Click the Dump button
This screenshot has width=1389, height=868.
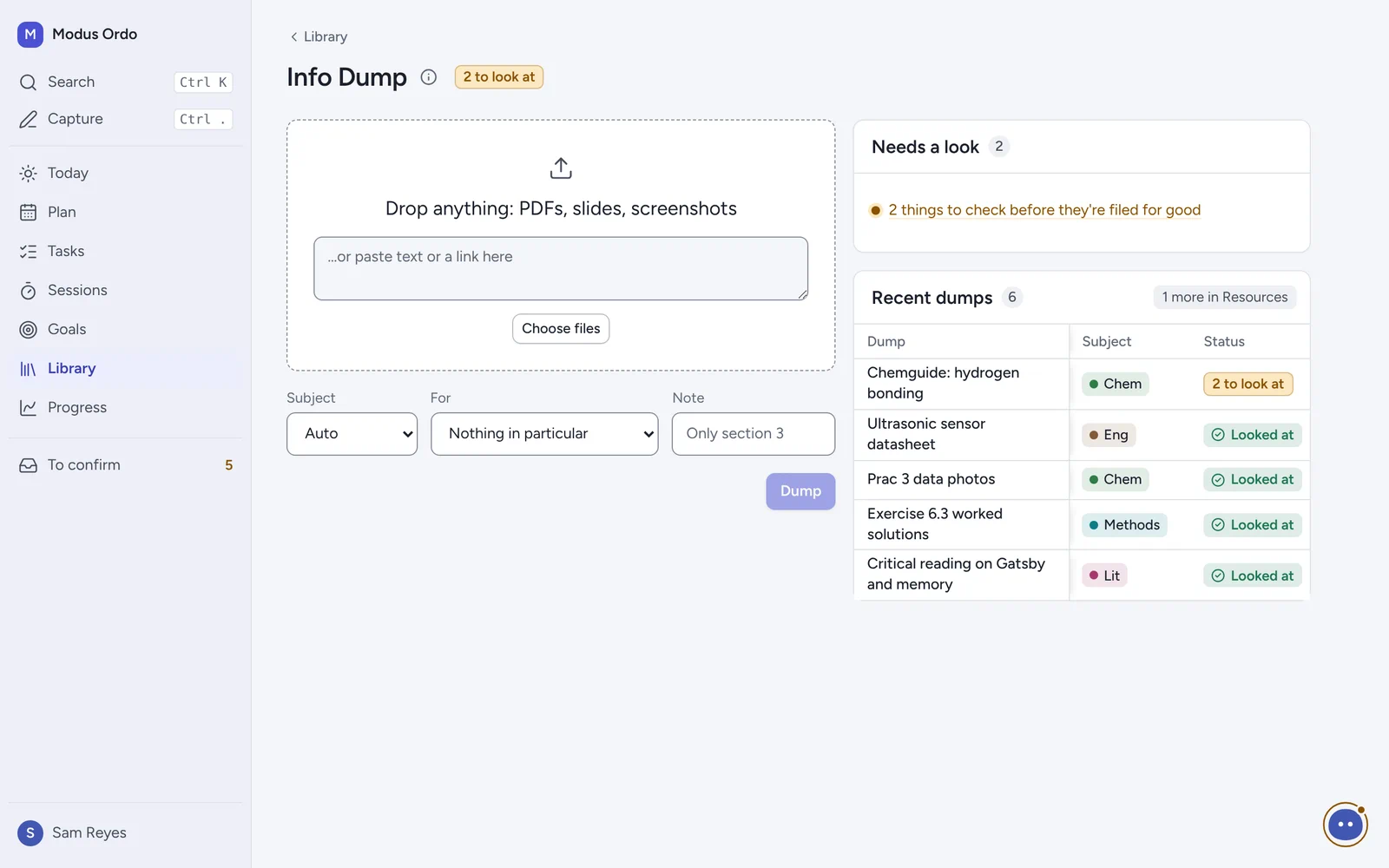click(800, 491)
